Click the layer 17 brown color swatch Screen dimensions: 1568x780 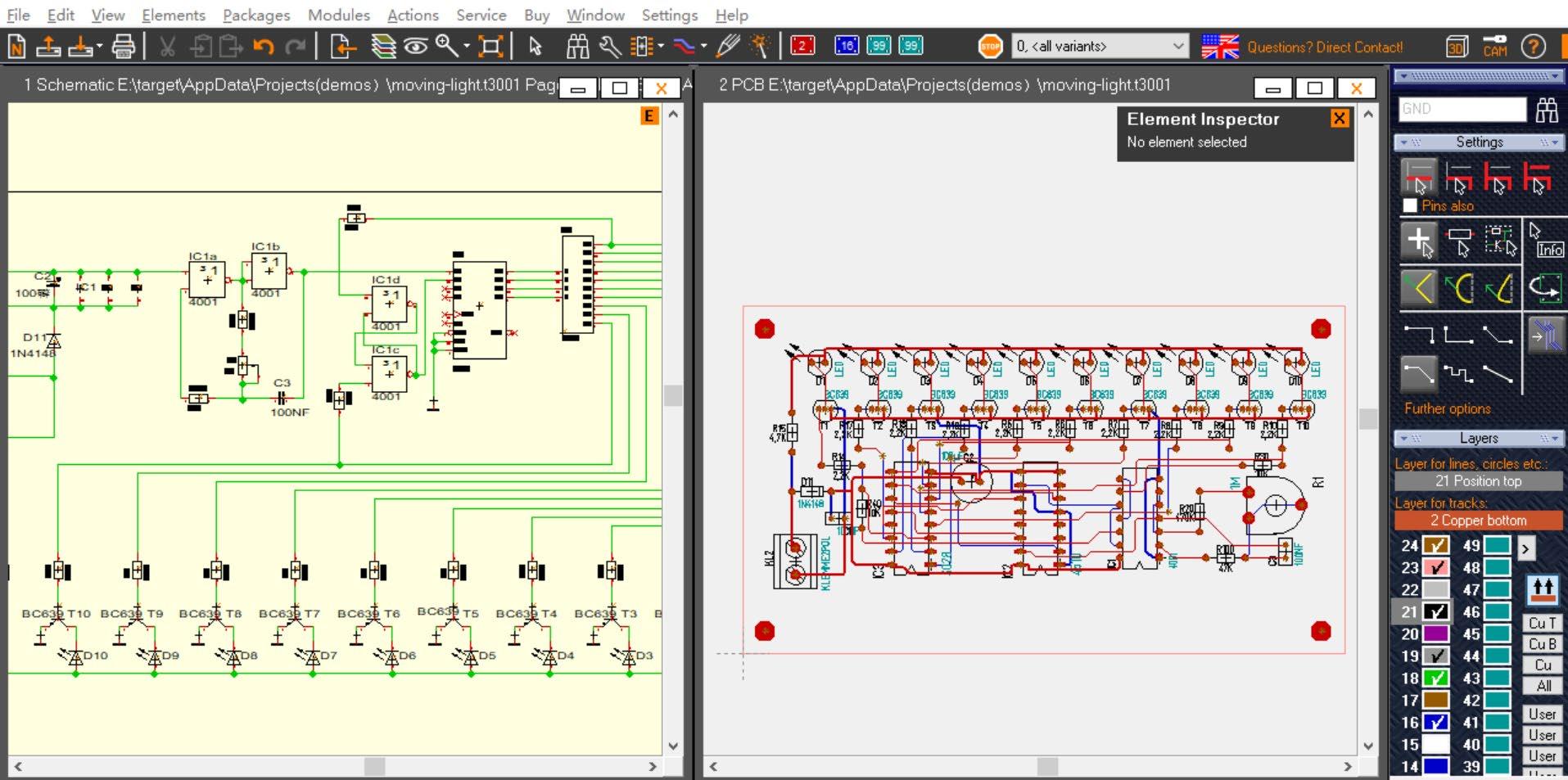[x=1435, y=700]
